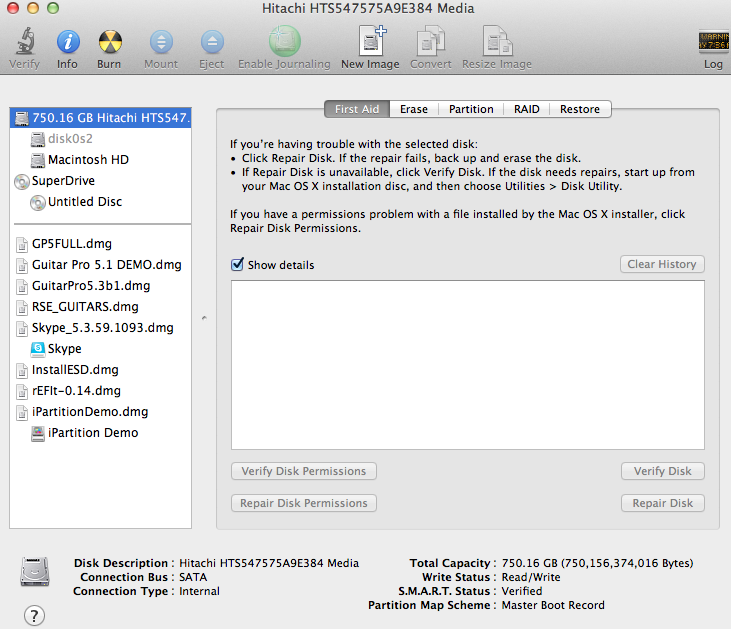731x629 pixels.
Task: Click the Verify Disk button
Action: click(x=662, y=471)
